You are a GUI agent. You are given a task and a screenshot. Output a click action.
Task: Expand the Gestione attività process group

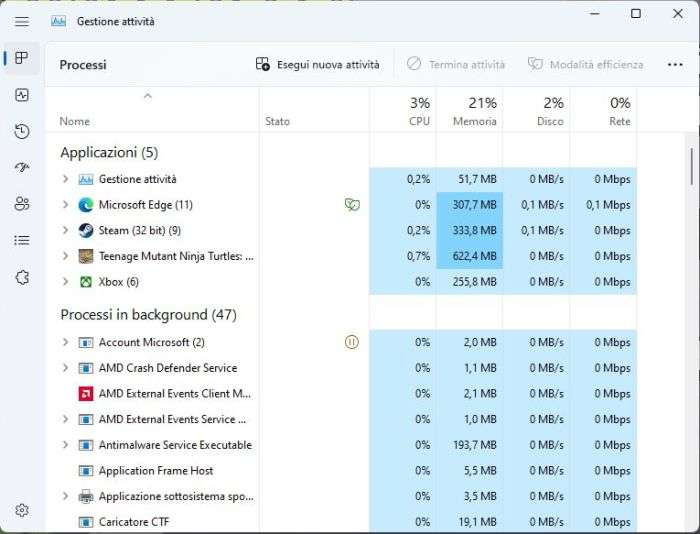tap(66, 179)
